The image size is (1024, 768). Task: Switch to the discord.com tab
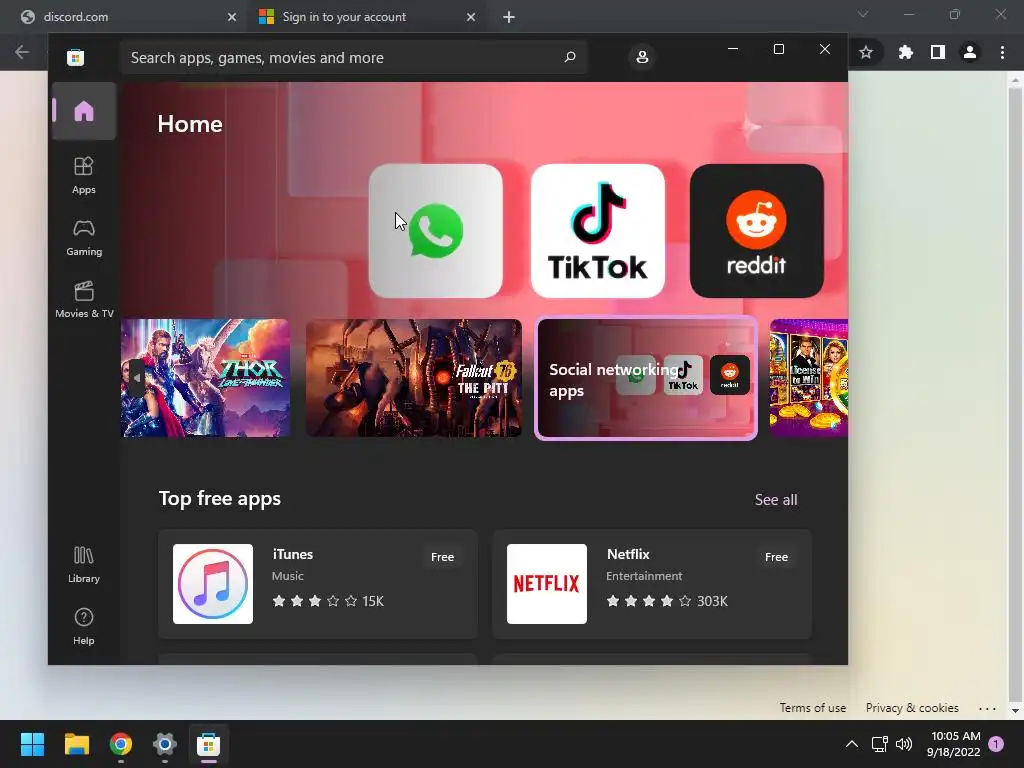(124, 17)
